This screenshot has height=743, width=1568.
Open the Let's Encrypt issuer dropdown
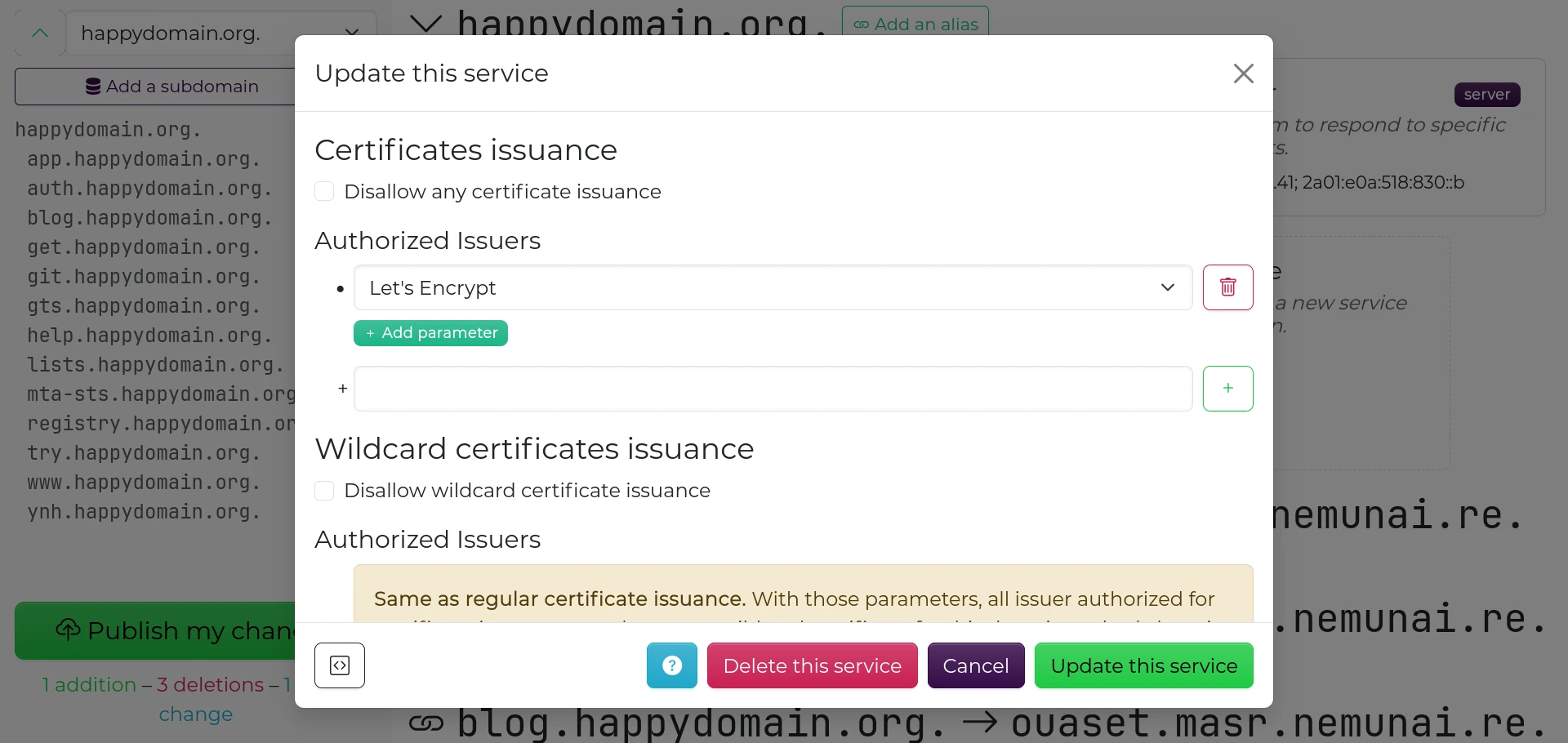click(772, 287)
